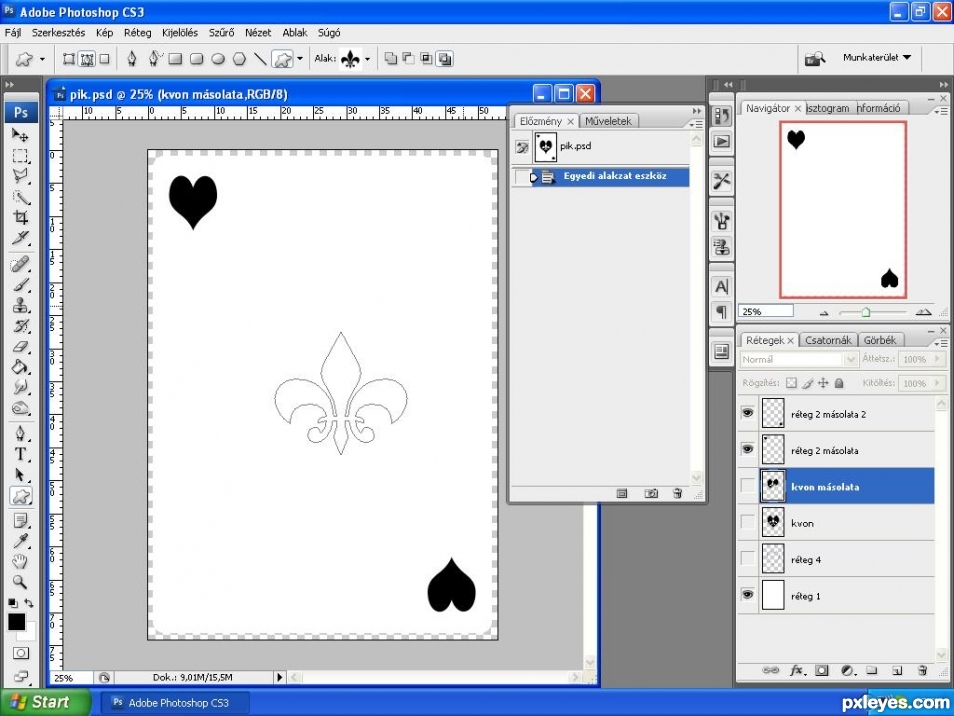The width and height of the screenshot is (954, 716).
Task: Choose Ellipse shape in options bar
Action: pos(218,59)
